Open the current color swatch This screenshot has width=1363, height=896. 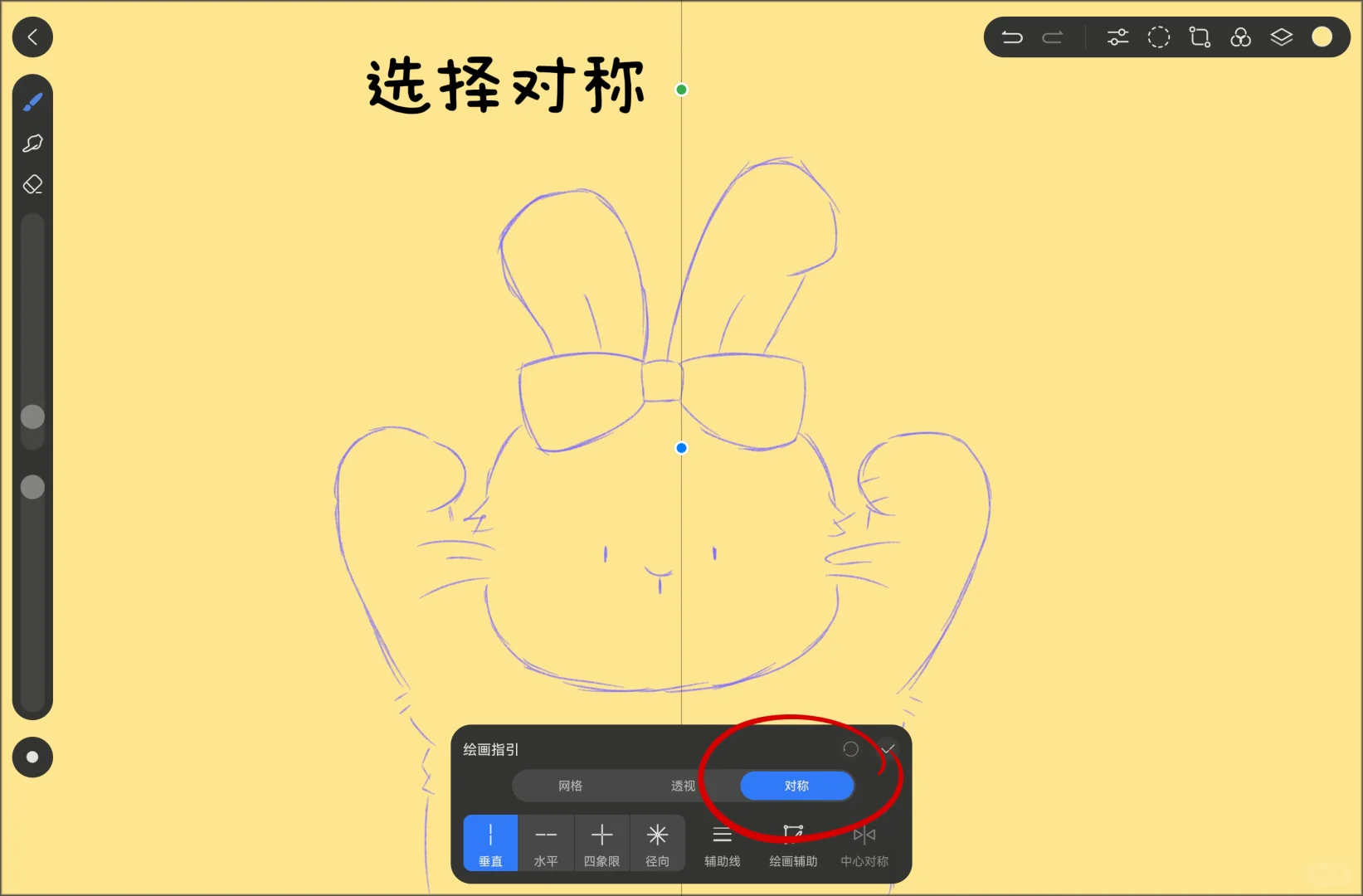tap(1322, 37)
